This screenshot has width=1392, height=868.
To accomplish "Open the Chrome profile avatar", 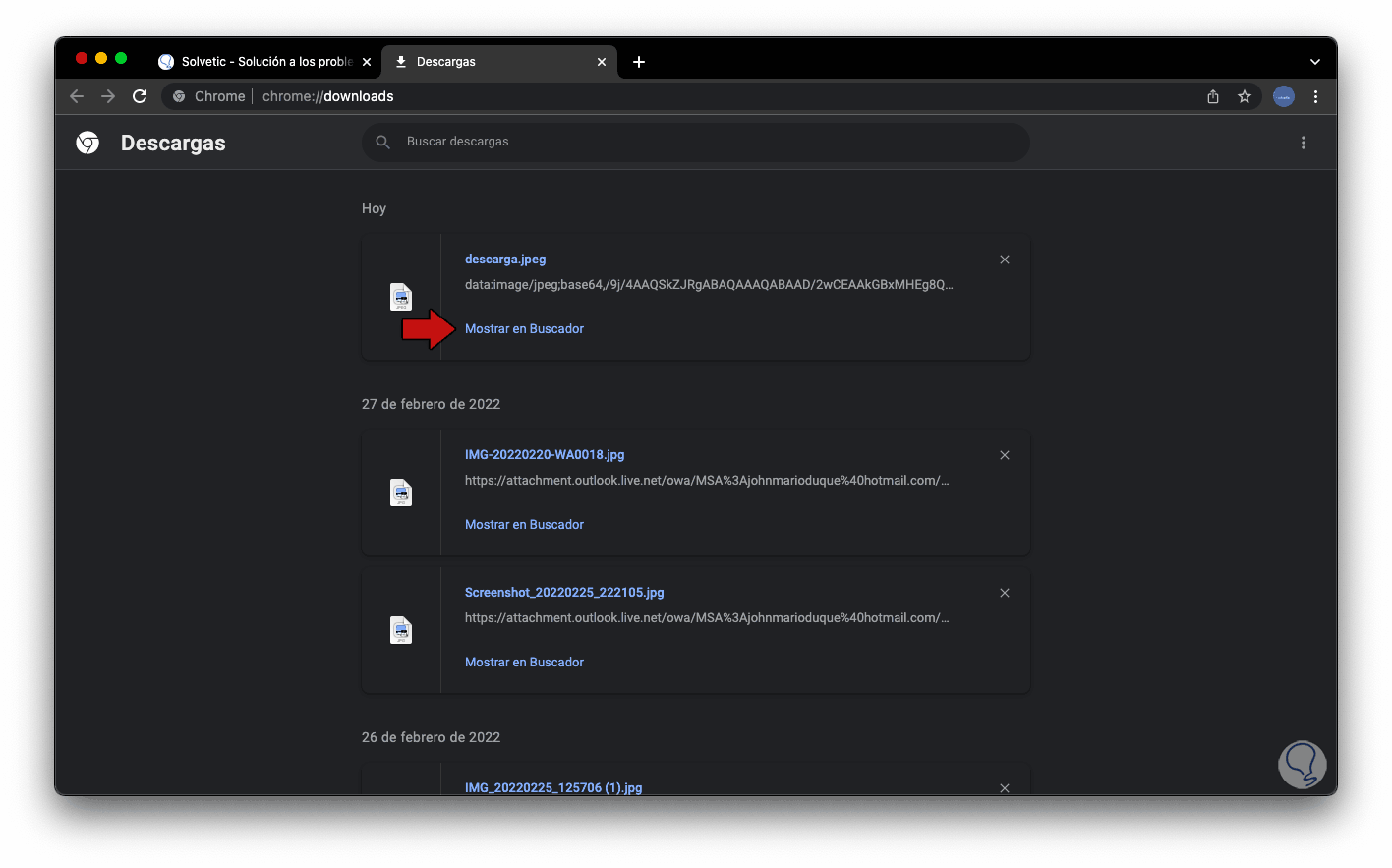I will (1284, 96).
